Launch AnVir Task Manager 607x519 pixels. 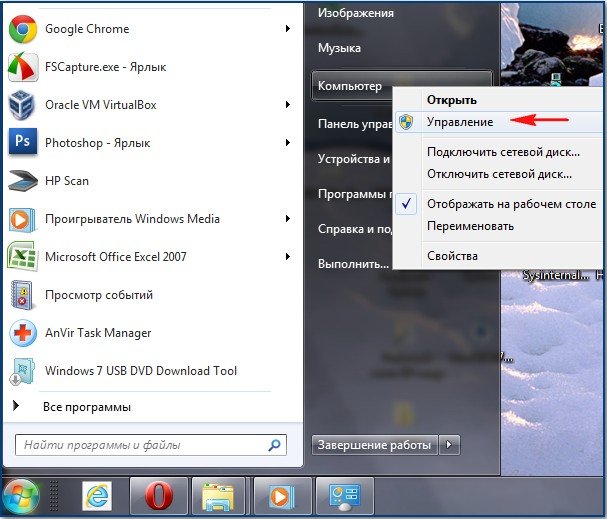98,333
